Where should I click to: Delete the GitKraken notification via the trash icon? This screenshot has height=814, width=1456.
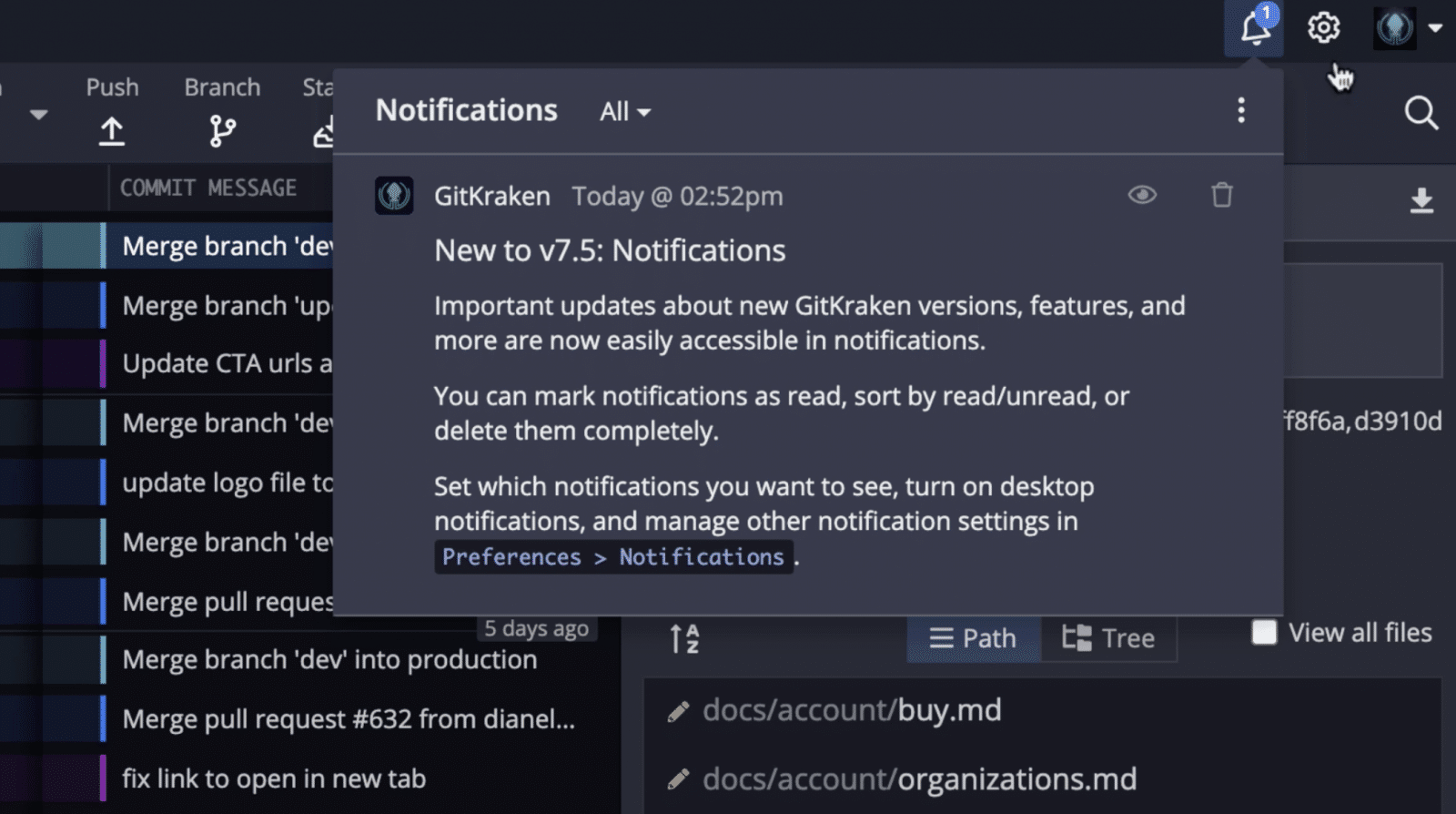click(1221, 195)
